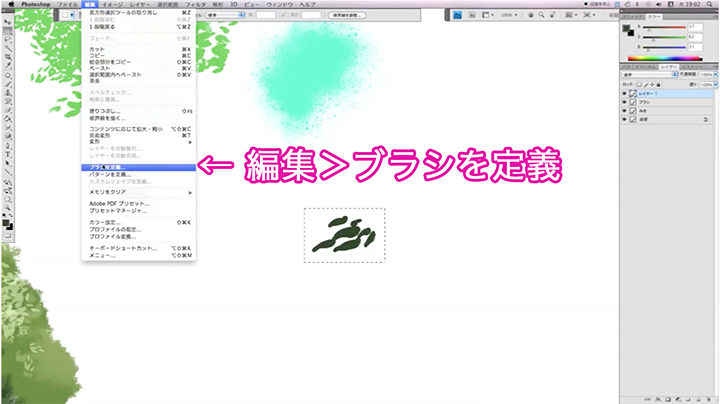Click the toolbox foreground color swatch

pyautogui.click(x=6, y=223)
